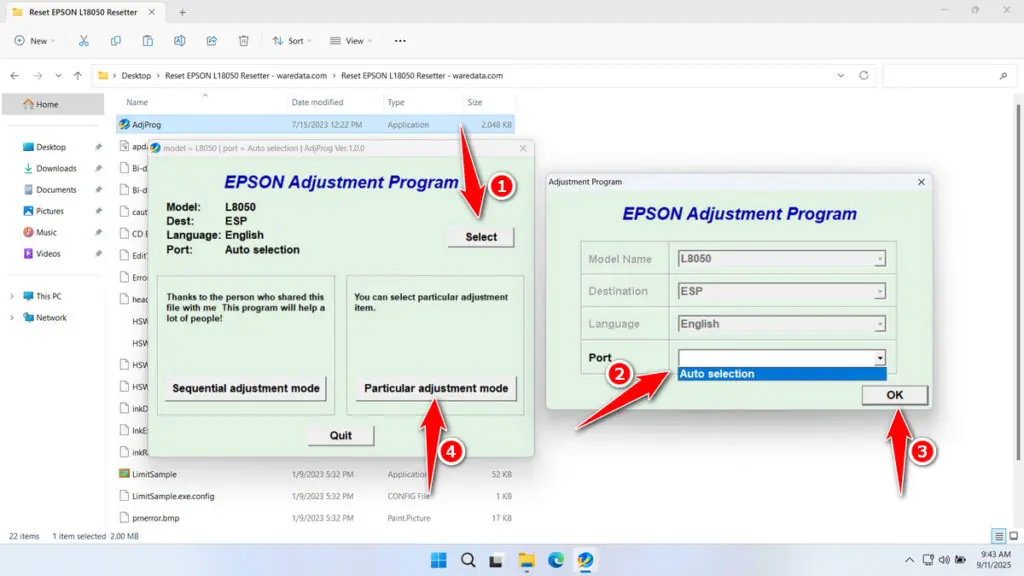This screenshot has height=576, width=1024.
Task: Expand the This PC tree node
Action: (x=12, y=296)
